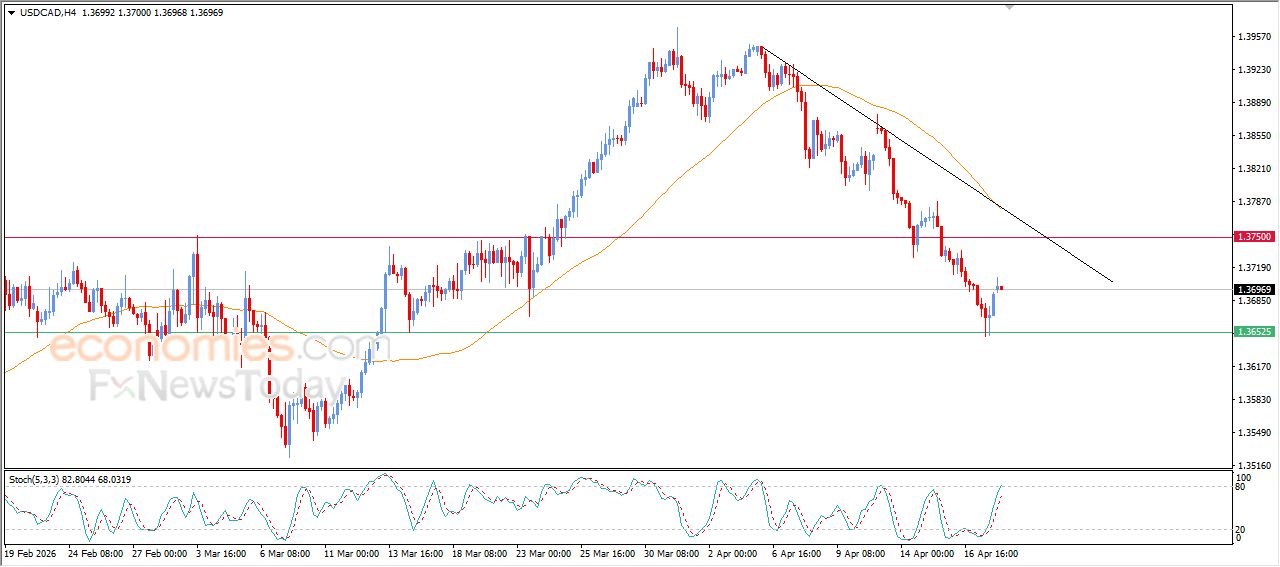Click the 16 Apr 16:00 date label
The image size is (1280, 567).
[x=991, y=552]
